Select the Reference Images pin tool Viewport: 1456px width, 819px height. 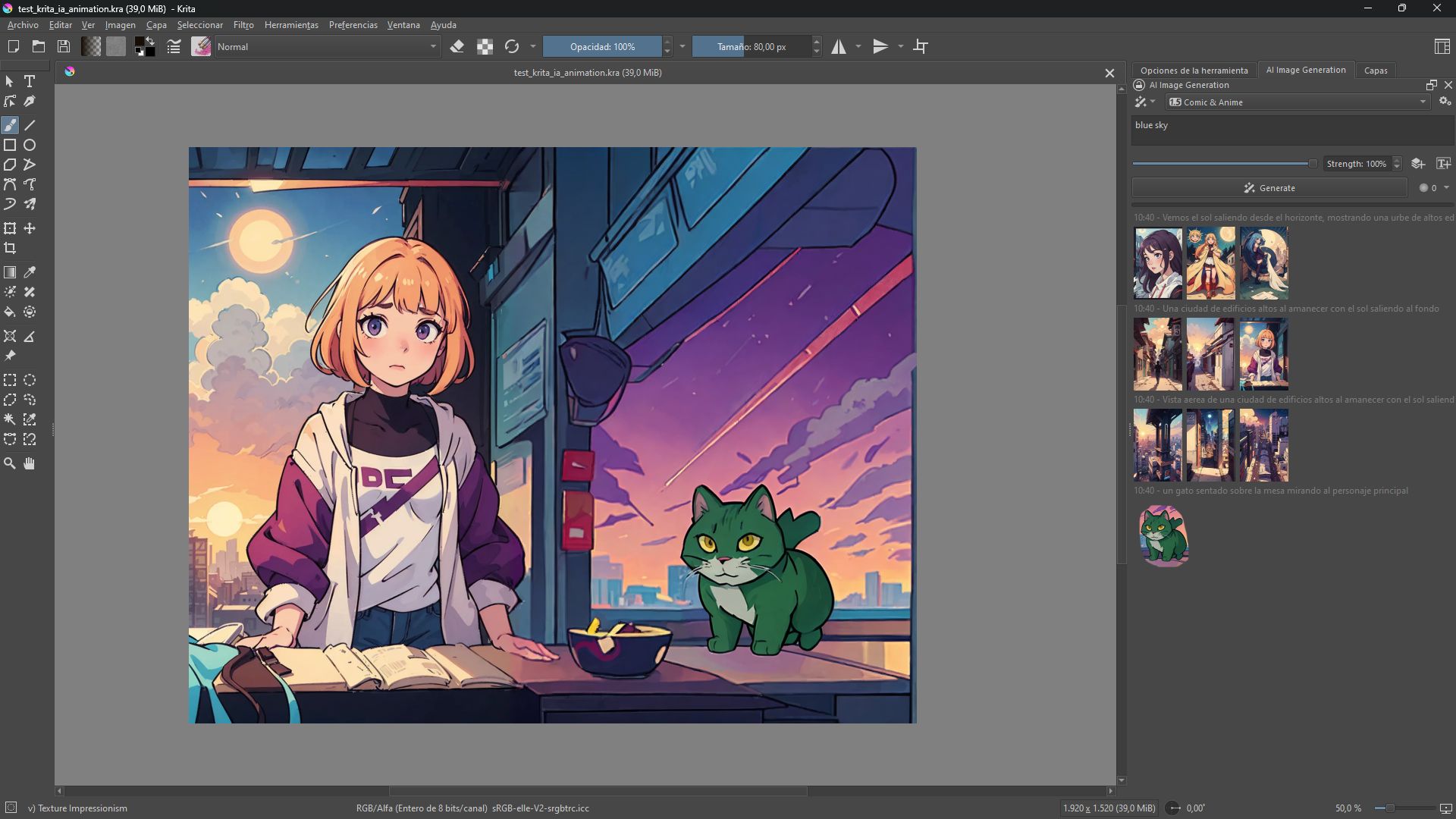10,356
